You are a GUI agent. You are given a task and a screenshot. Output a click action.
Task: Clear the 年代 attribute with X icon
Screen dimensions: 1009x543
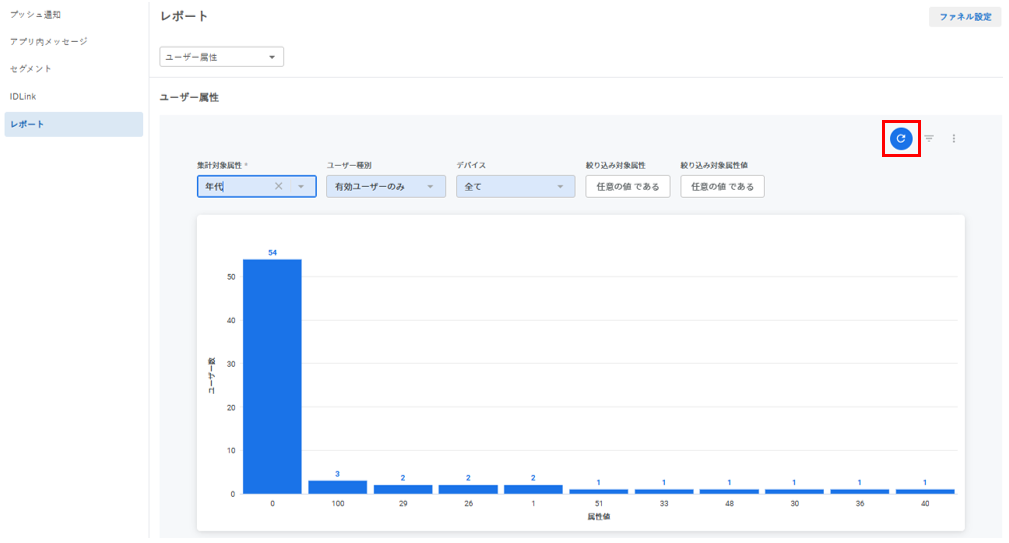click(279, 186)
